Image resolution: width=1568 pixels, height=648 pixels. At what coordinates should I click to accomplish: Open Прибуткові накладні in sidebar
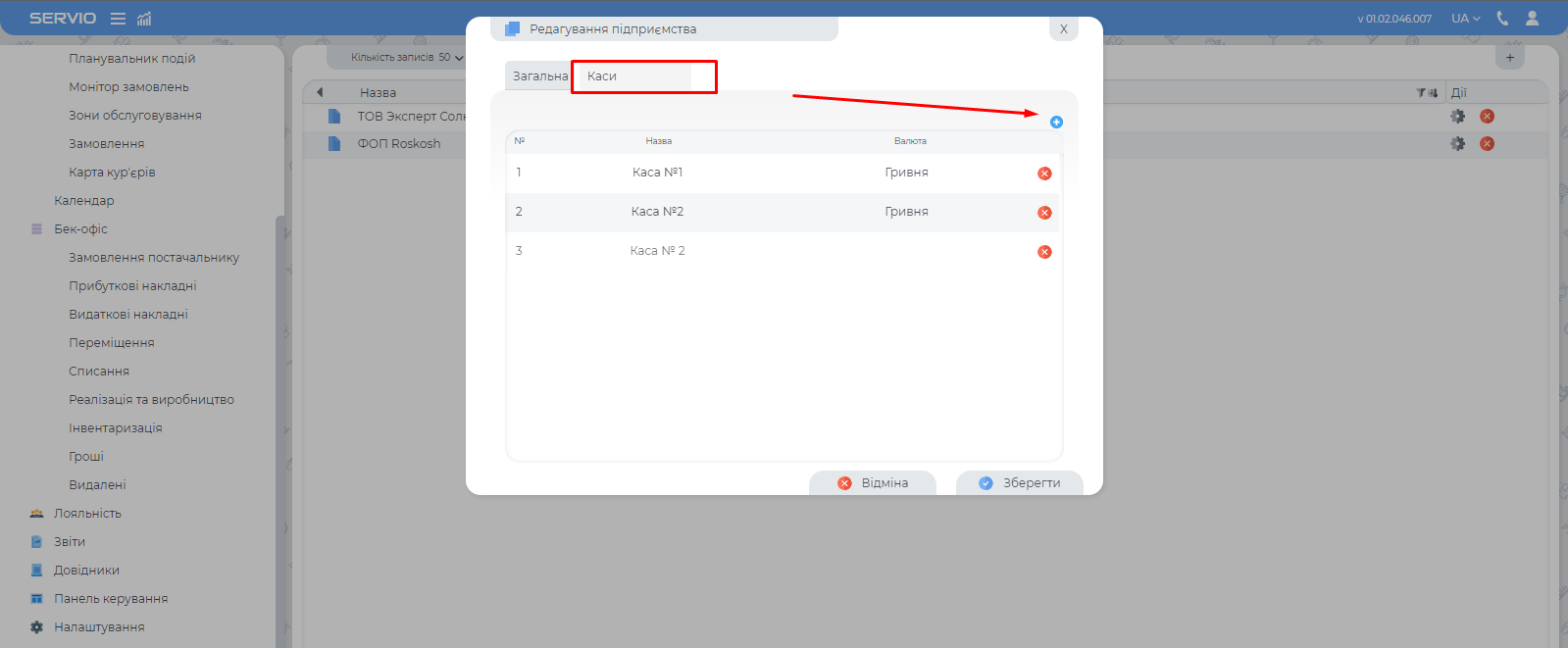132,286
